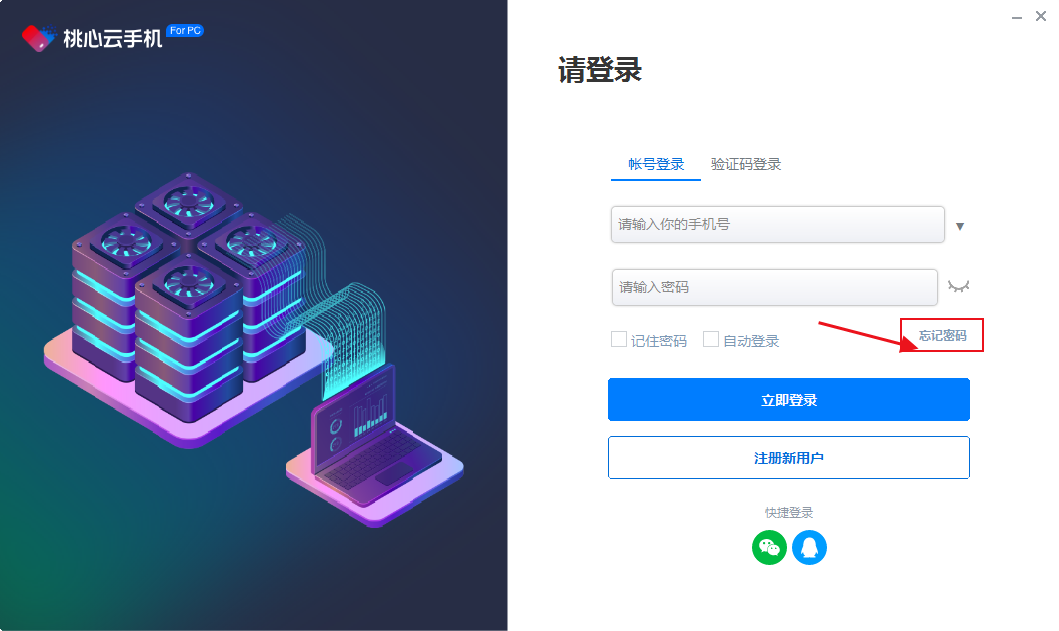Click the WeChat quick login icon
The width and height of the screenshot is (1059, 631).
coord(769,547)
